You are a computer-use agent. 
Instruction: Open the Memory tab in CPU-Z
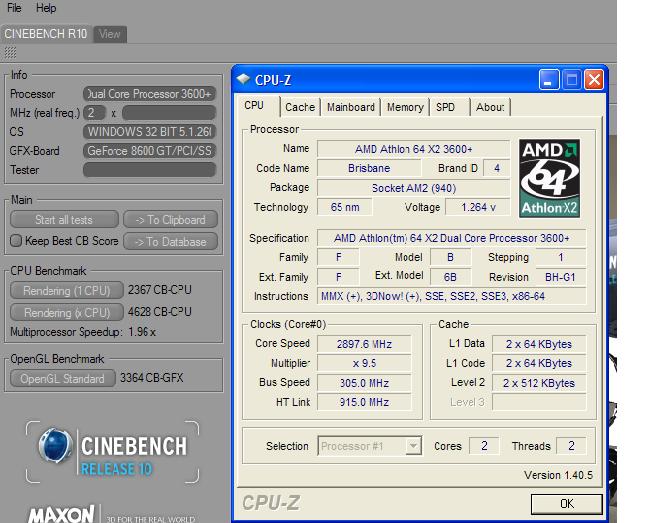click(405, 107)
